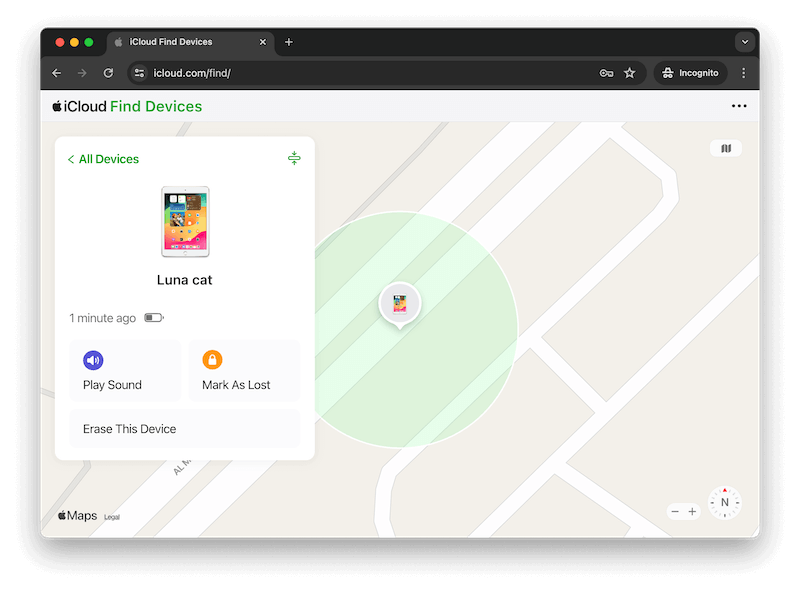Zoom in the map with the plus button
Viewport: 800px width, 591px height.
[x=692, y=511]
